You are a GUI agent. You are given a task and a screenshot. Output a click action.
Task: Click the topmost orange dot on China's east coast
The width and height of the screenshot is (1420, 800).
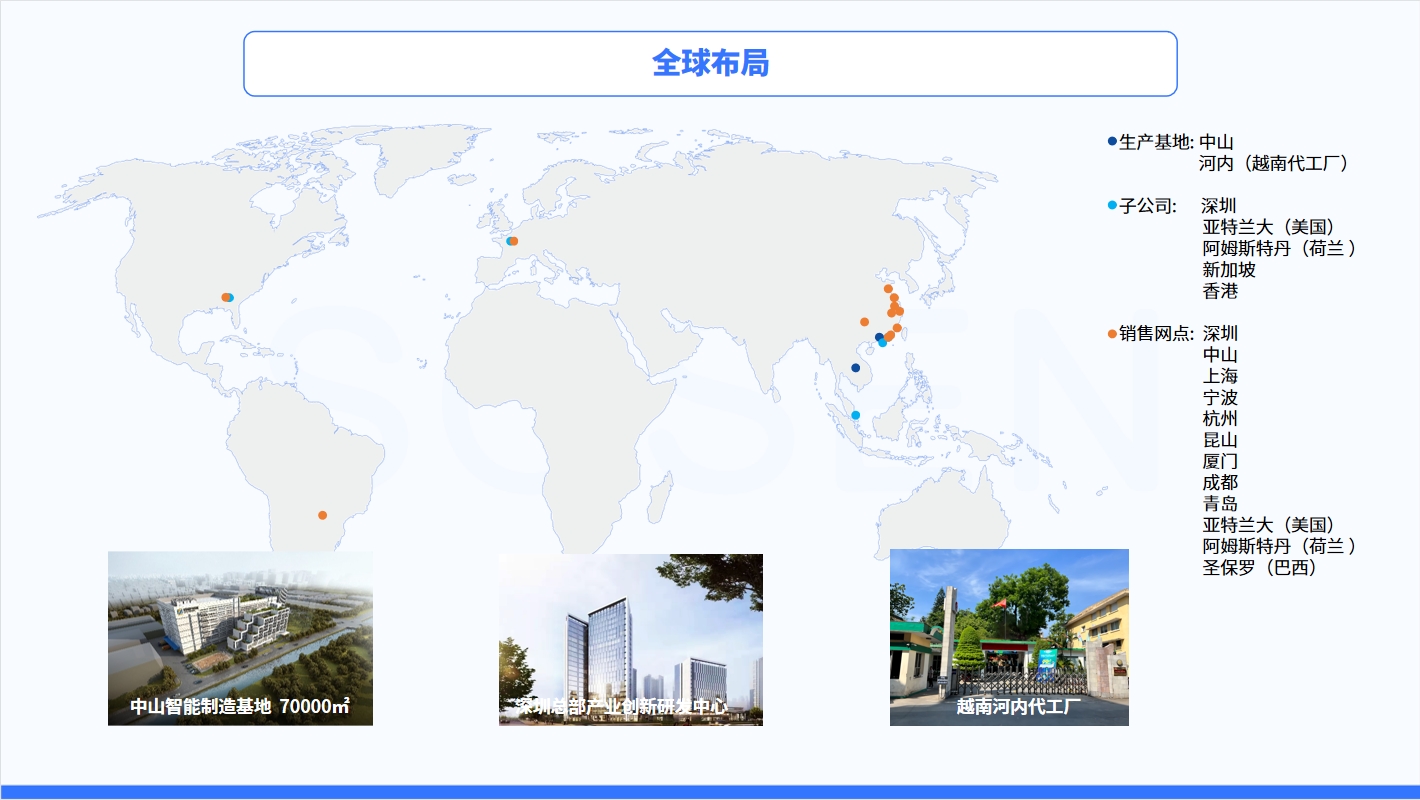887,288
